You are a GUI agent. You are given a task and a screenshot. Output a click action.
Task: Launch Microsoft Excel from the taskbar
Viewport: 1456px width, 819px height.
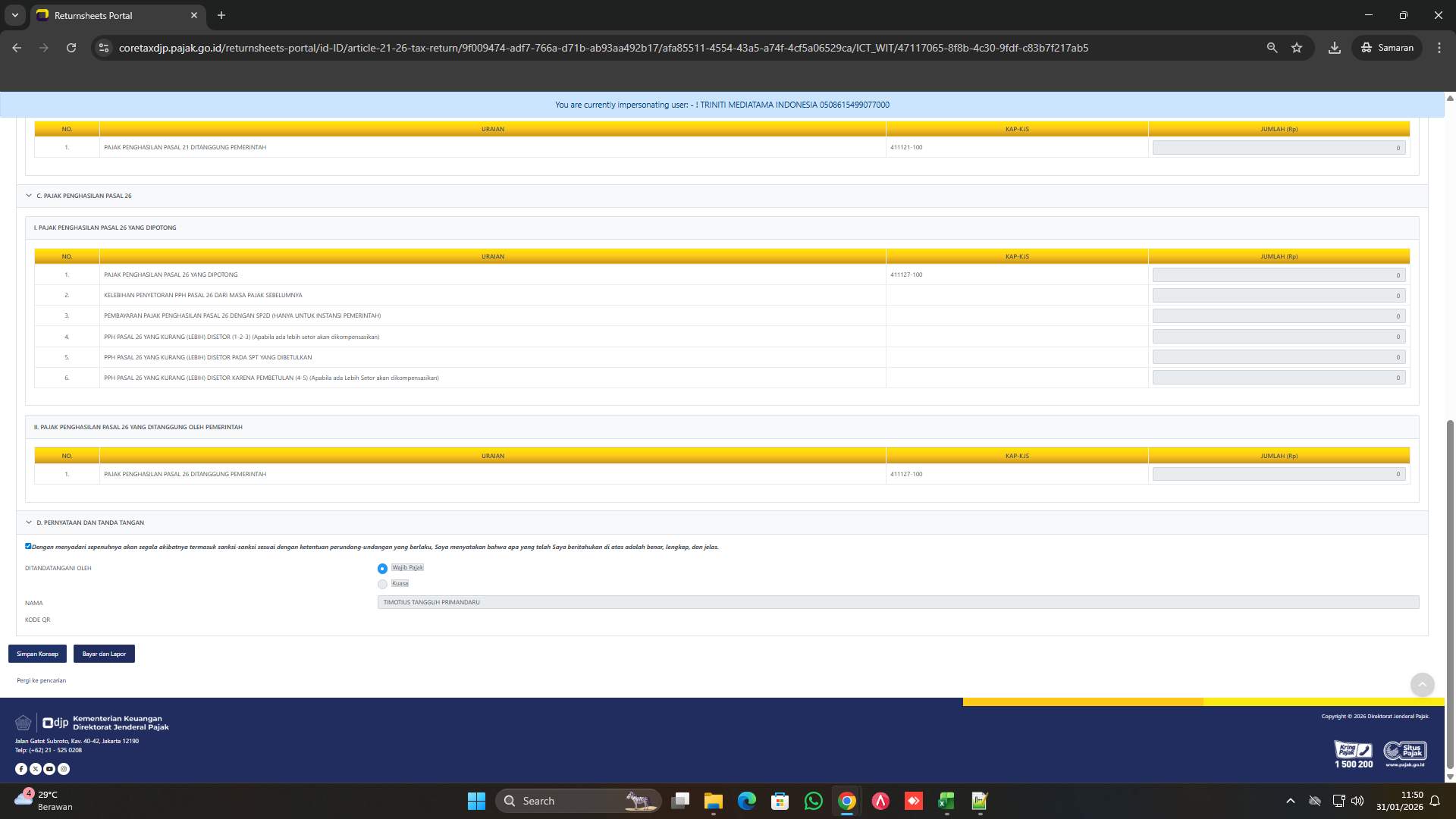click(x=946, y=801)
